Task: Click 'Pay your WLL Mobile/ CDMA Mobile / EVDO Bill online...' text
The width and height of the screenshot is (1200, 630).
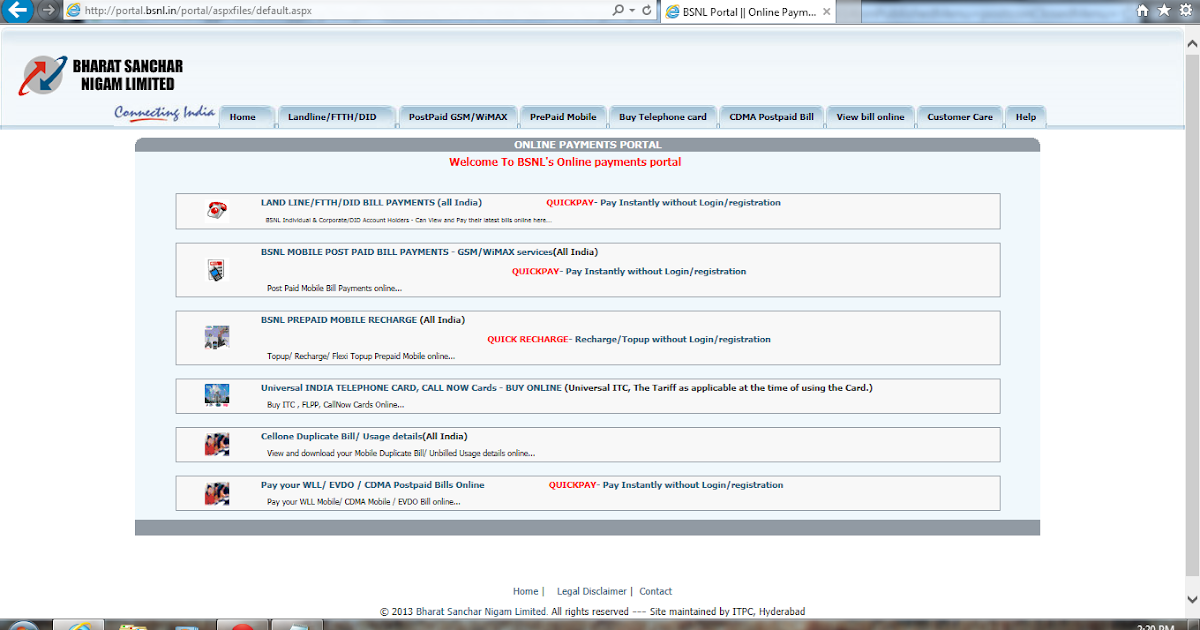Action: pos(364,502)
